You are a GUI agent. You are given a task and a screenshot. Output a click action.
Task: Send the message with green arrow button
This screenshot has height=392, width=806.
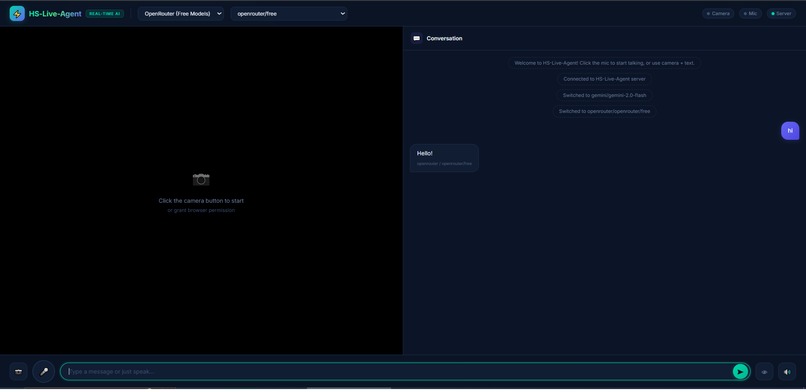tap(740, 371)
